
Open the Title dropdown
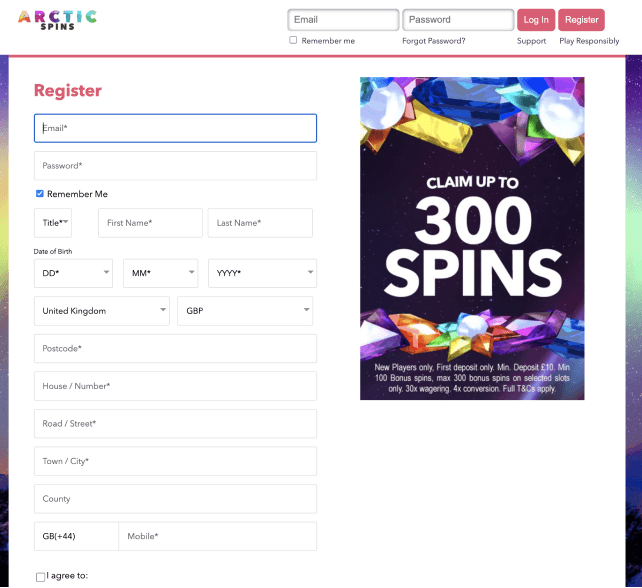(x=53, y=223)
